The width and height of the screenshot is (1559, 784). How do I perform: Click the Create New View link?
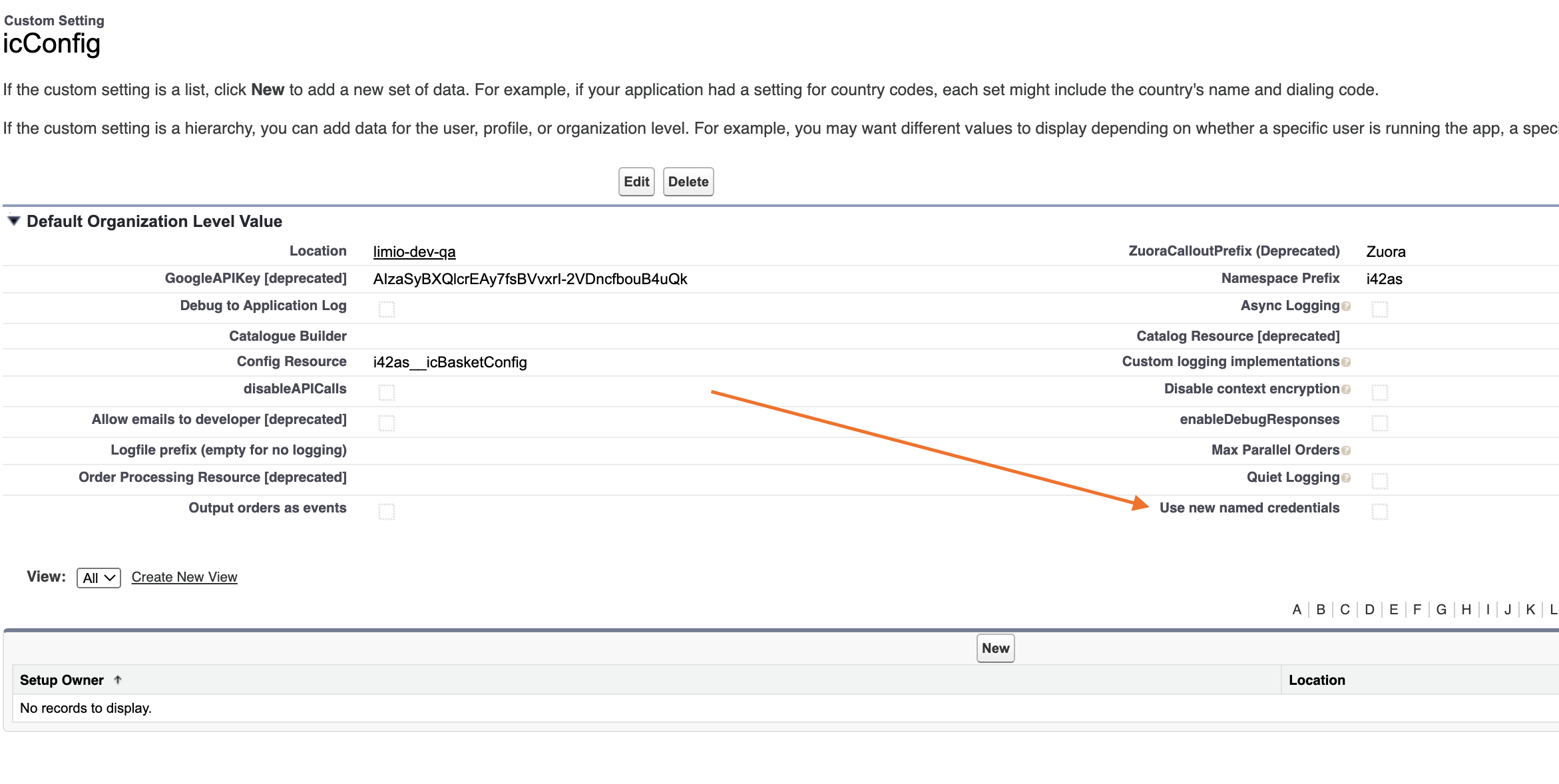pos(184,577)
